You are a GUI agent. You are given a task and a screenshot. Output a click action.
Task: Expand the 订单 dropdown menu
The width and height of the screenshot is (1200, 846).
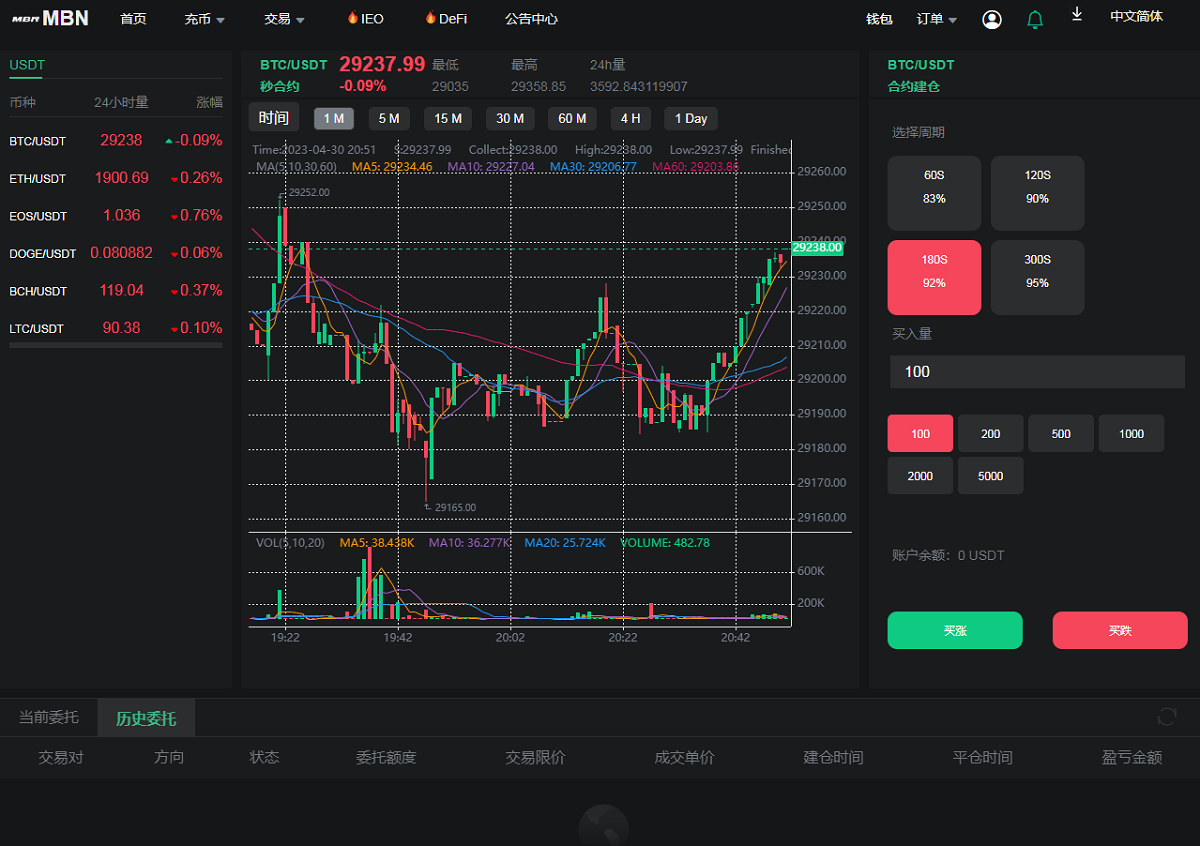tap(937, 19)
